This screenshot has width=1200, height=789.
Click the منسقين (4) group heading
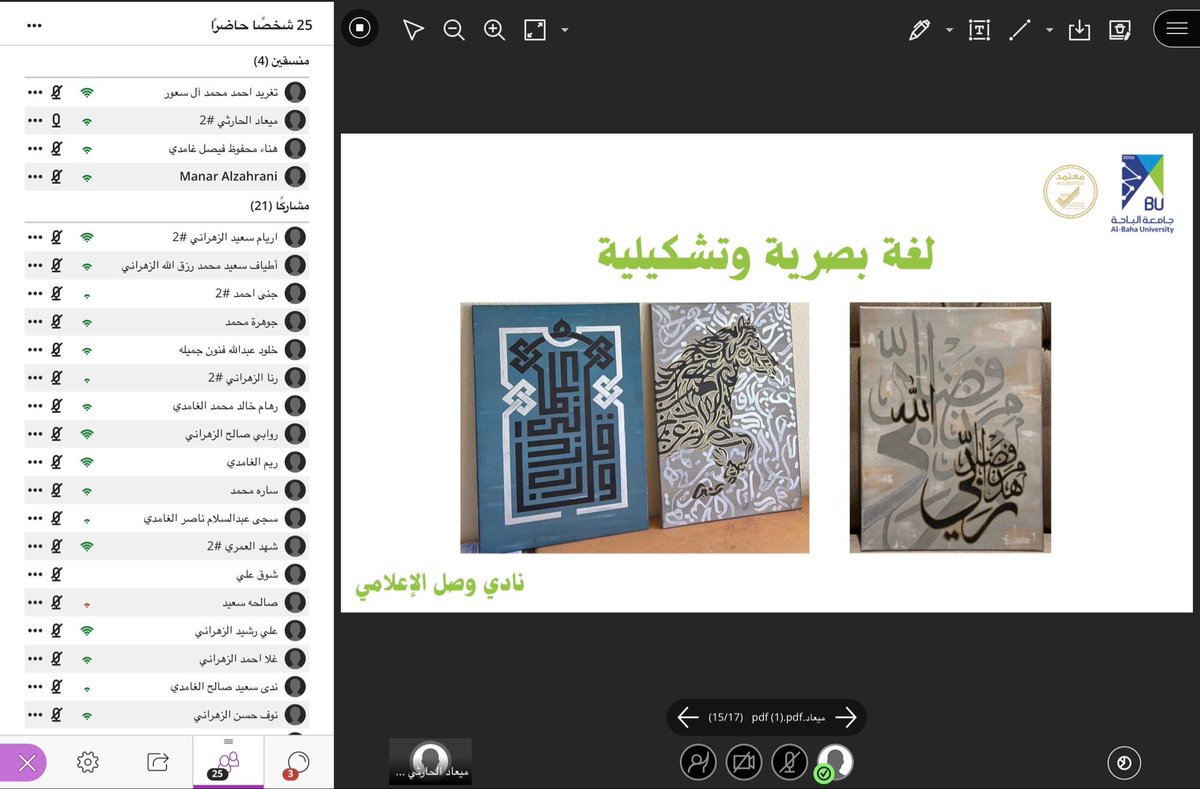pos(281,61)
